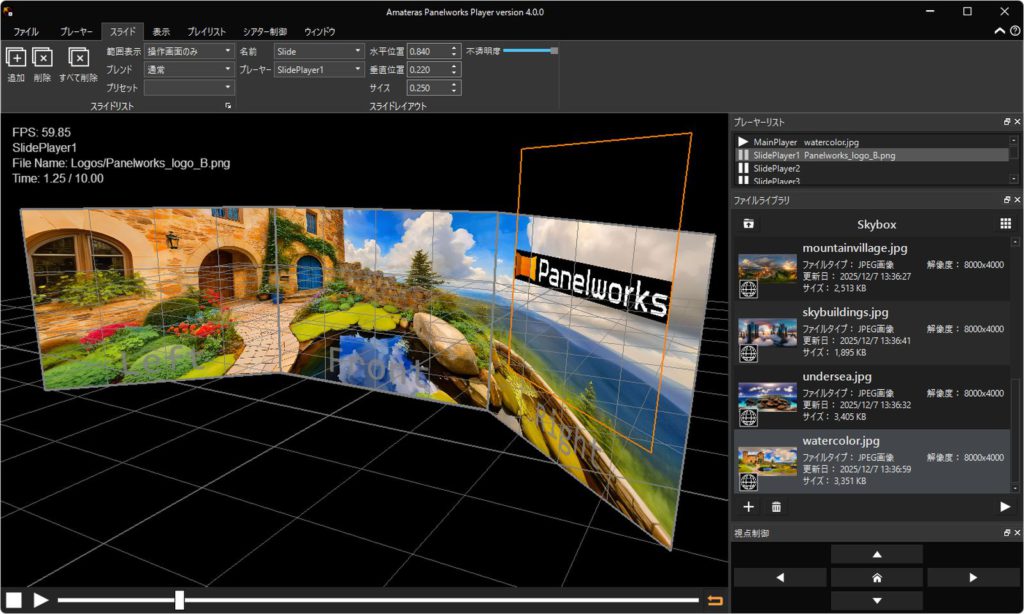This screenshot has width=1024, height=614.
Task: Collapse the ribbon using the chevron
Action: (x=999, y=31)
